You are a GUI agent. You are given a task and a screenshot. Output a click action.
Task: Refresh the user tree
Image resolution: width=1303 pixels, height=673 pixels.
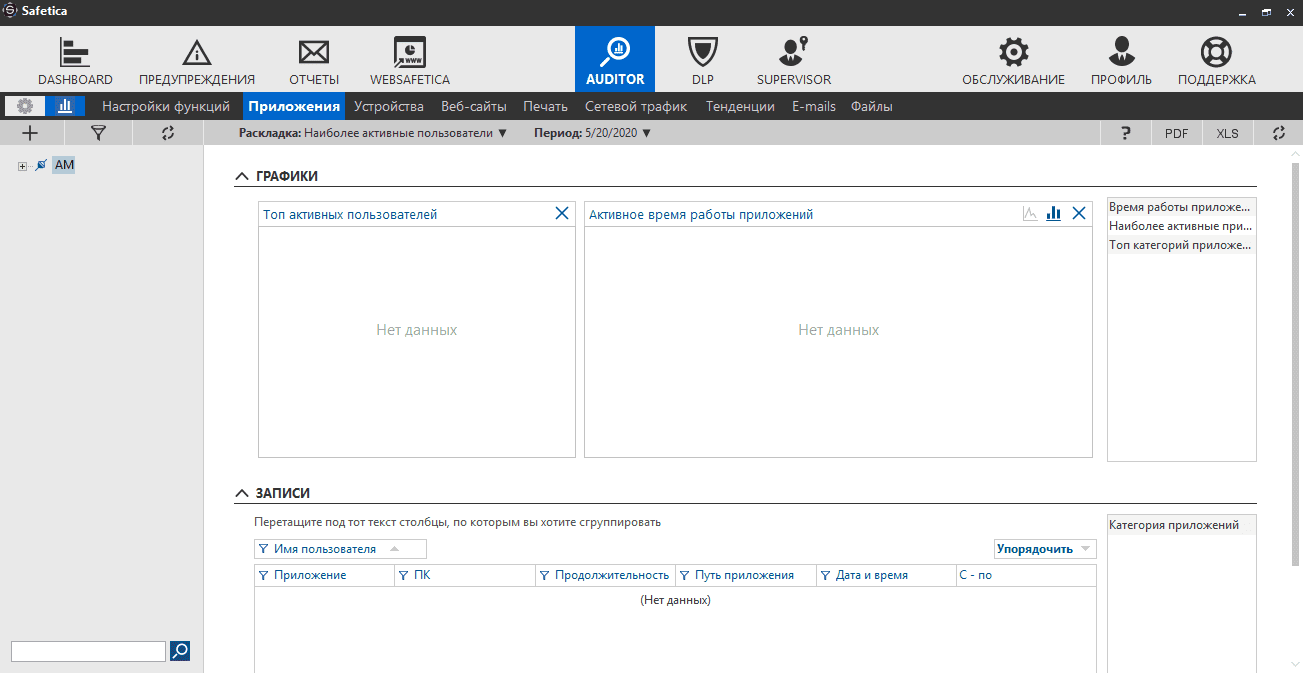tap(167, 132)
